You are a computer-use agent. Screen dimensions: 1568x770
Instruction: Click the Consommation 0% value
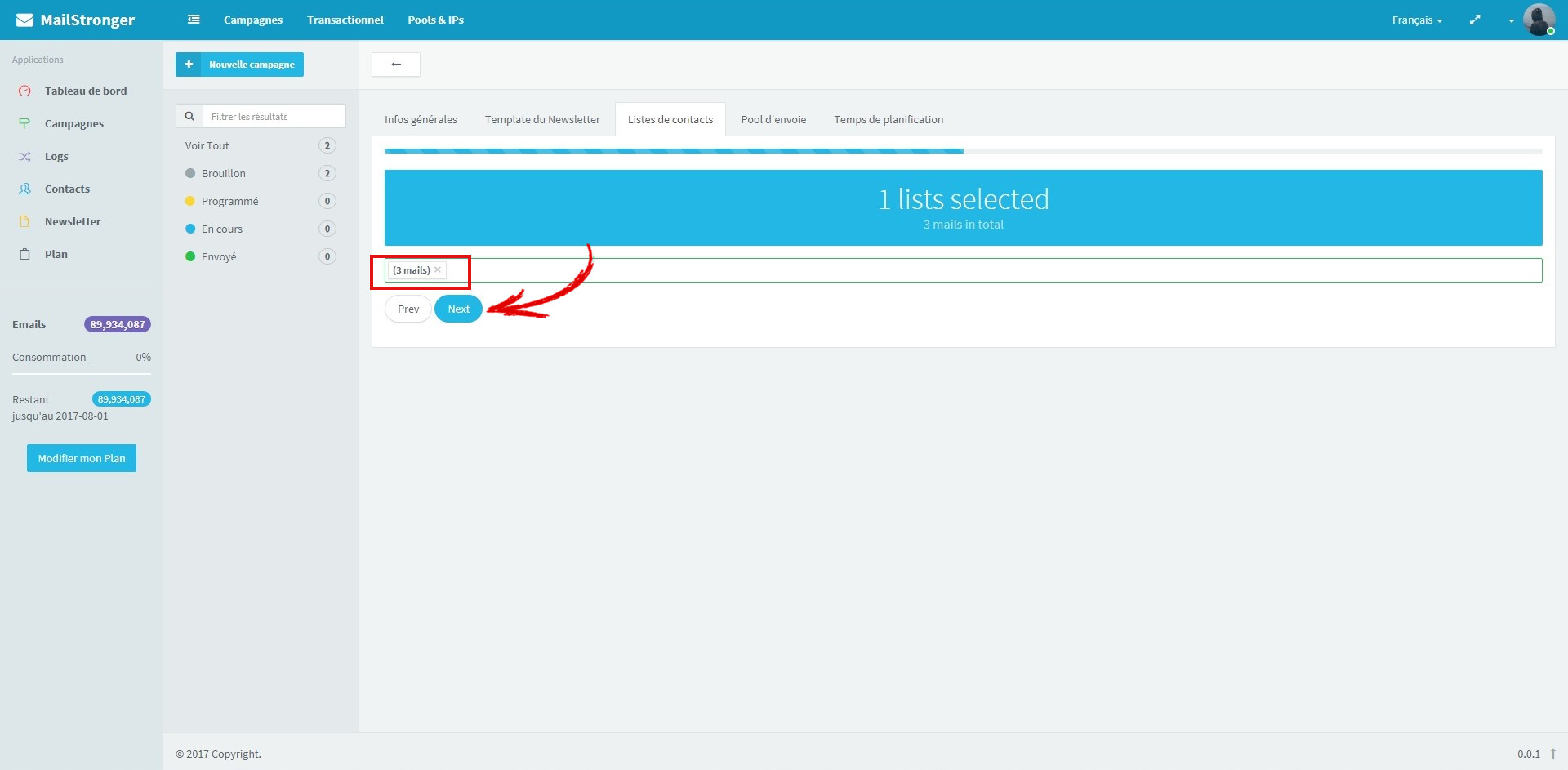click(143, 357)
